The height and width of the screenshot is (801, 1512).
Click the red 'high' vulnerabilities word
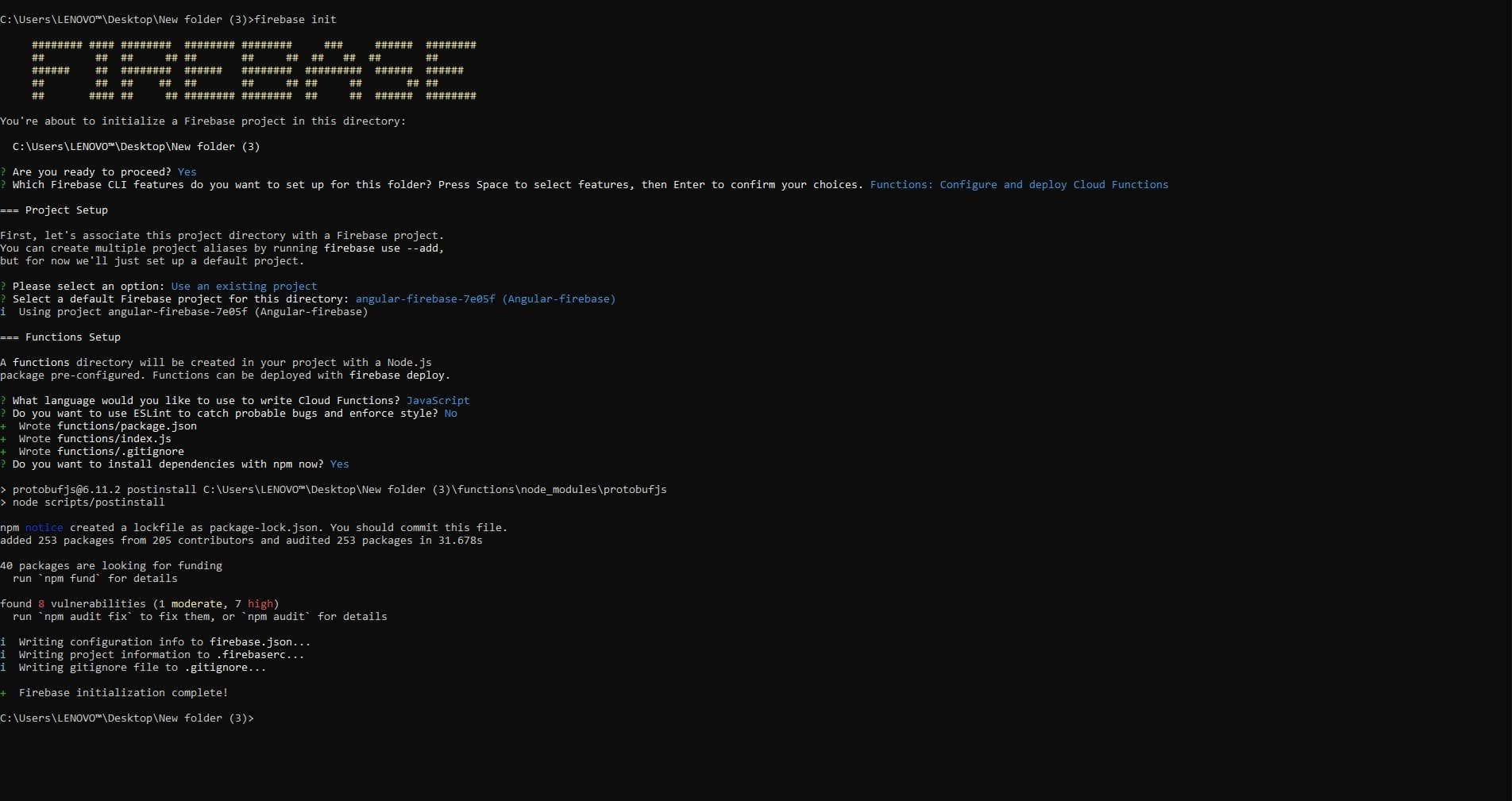pos(260,604)
